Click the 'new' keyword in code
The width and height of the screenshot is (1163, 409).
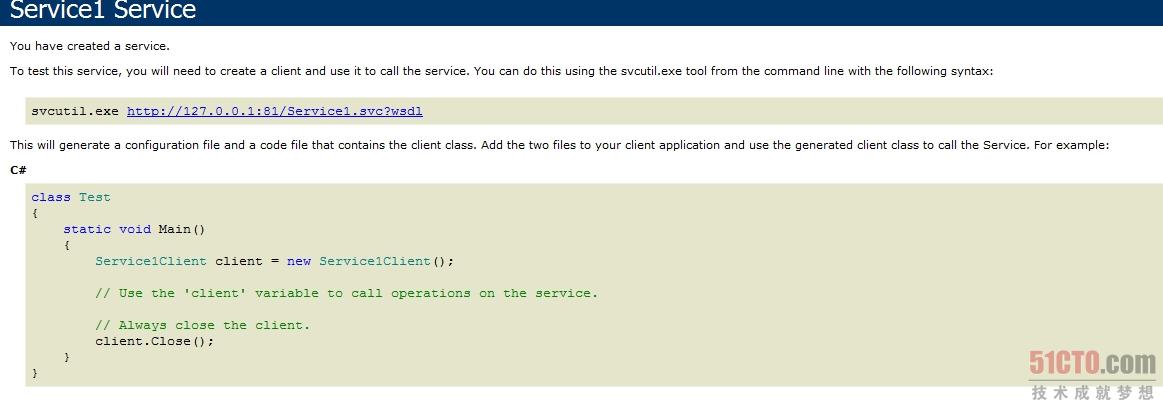click(x=299, y=261)
